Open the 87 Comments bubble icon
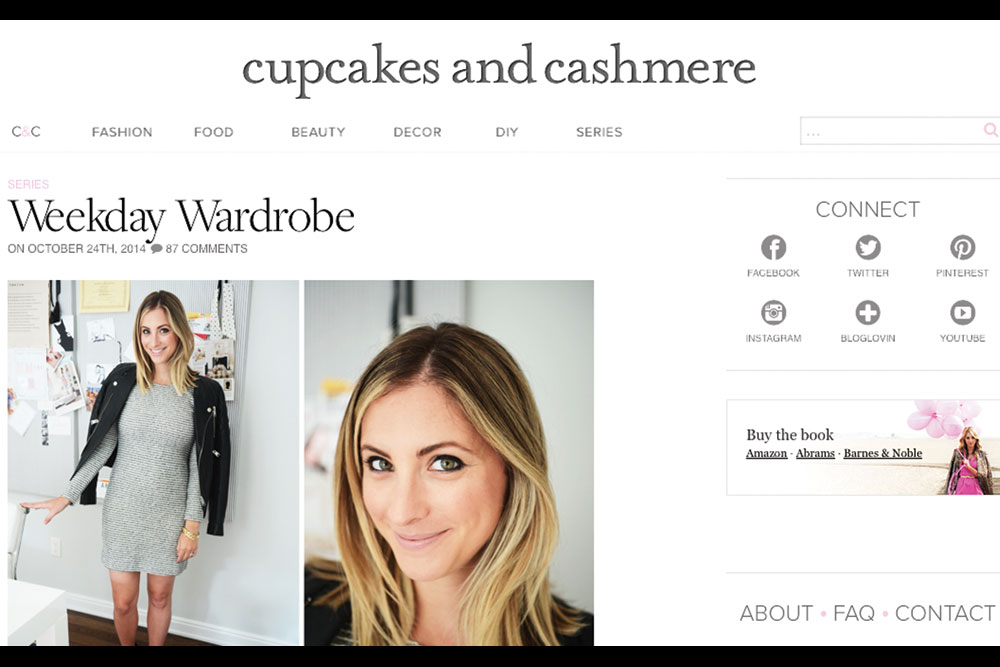The image size is (1000, 667). click(x=157, y=248)
